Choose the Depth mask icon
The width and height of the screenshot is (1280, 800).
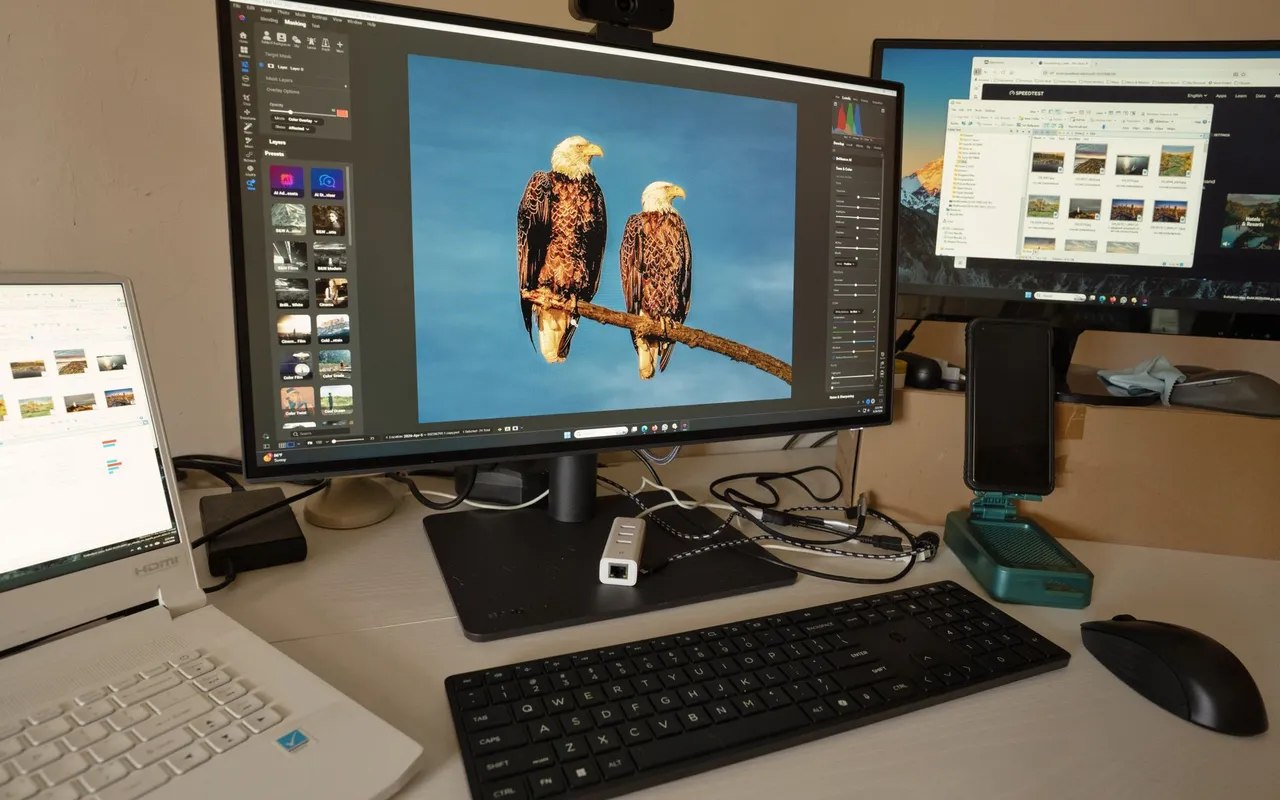click(325, 45)
